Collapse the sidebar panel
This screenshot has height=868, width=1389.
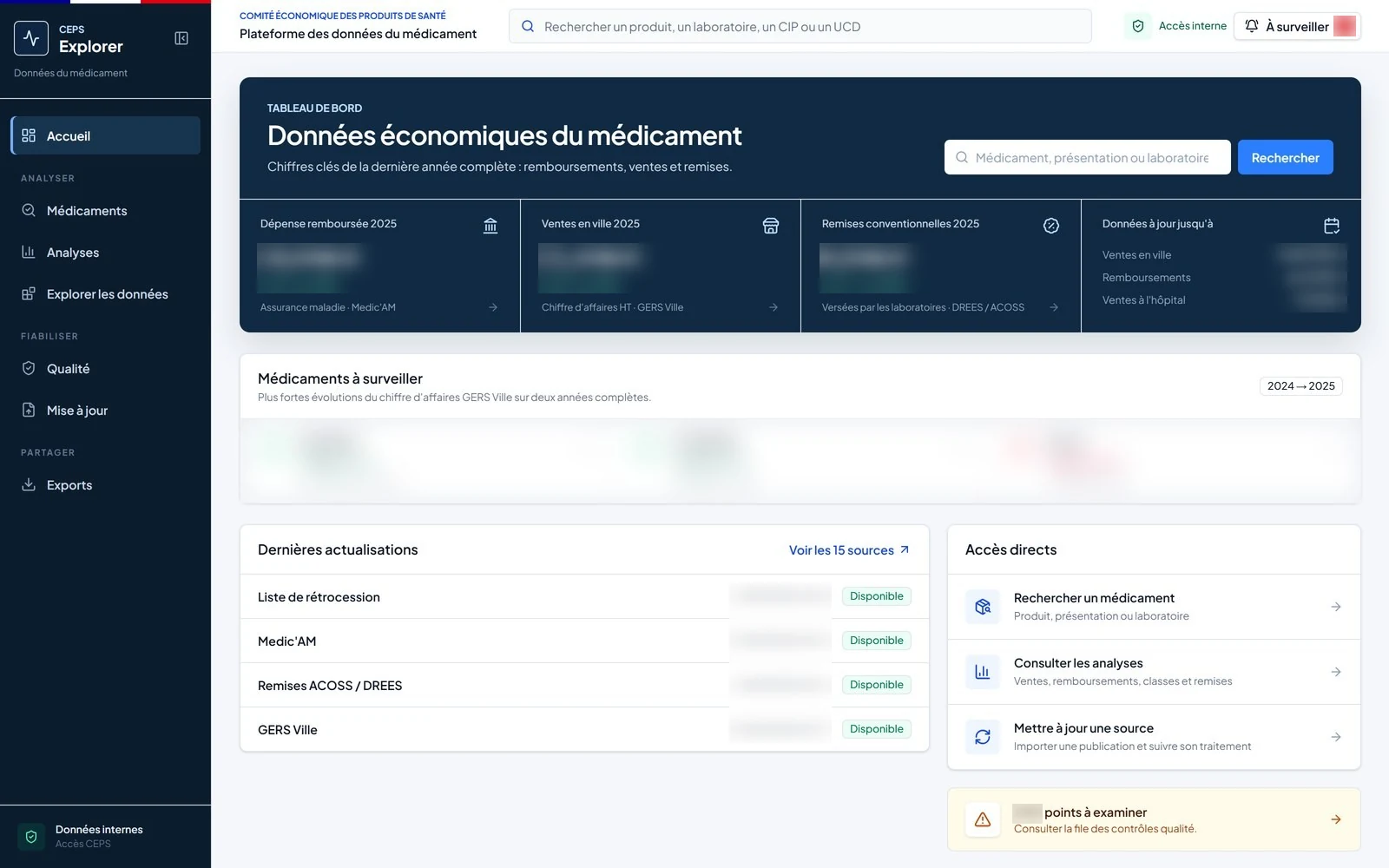point(181,38)
